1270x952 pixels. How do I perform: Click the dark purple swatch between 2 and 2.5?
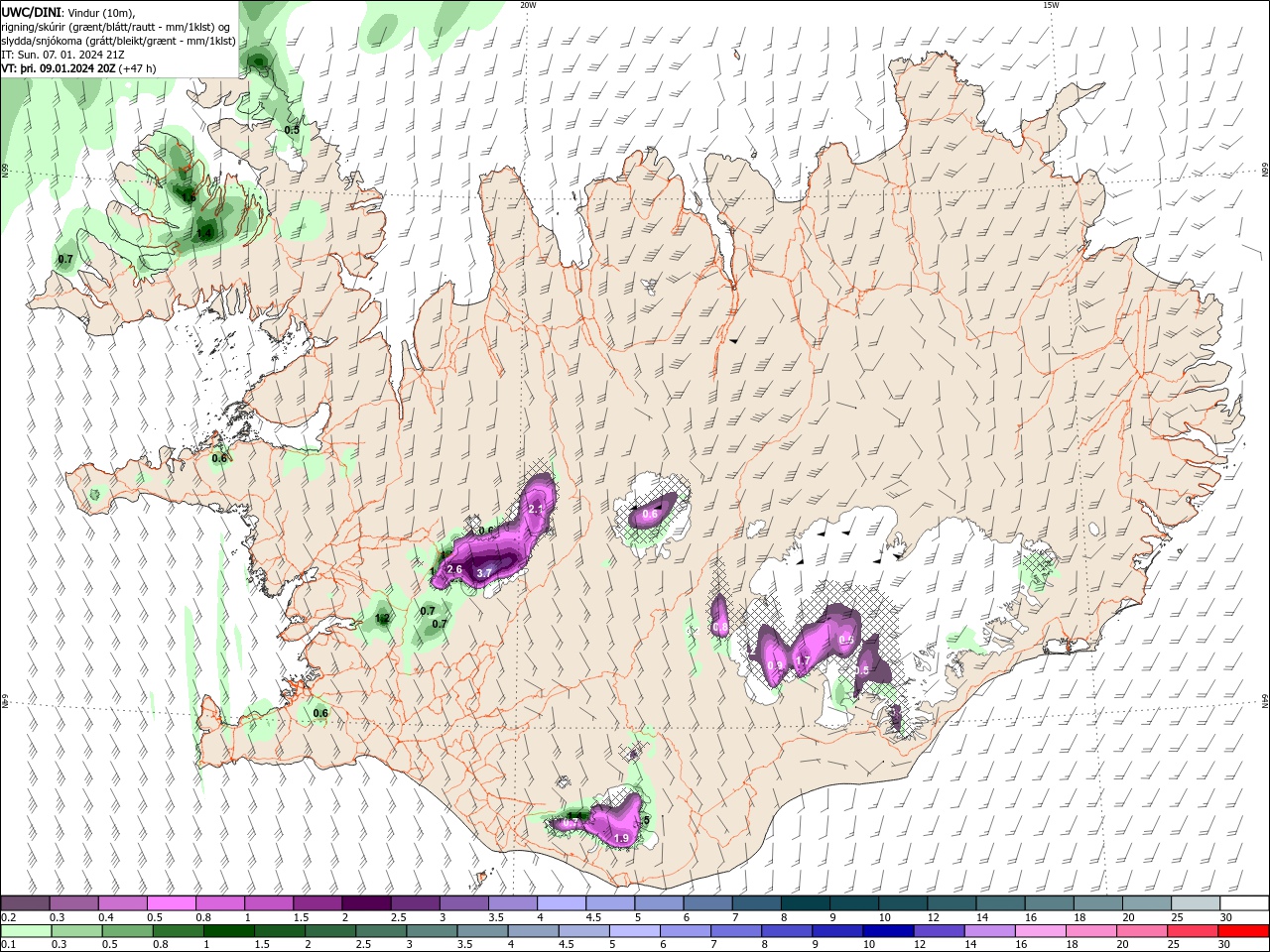click(x=366, y=903)
